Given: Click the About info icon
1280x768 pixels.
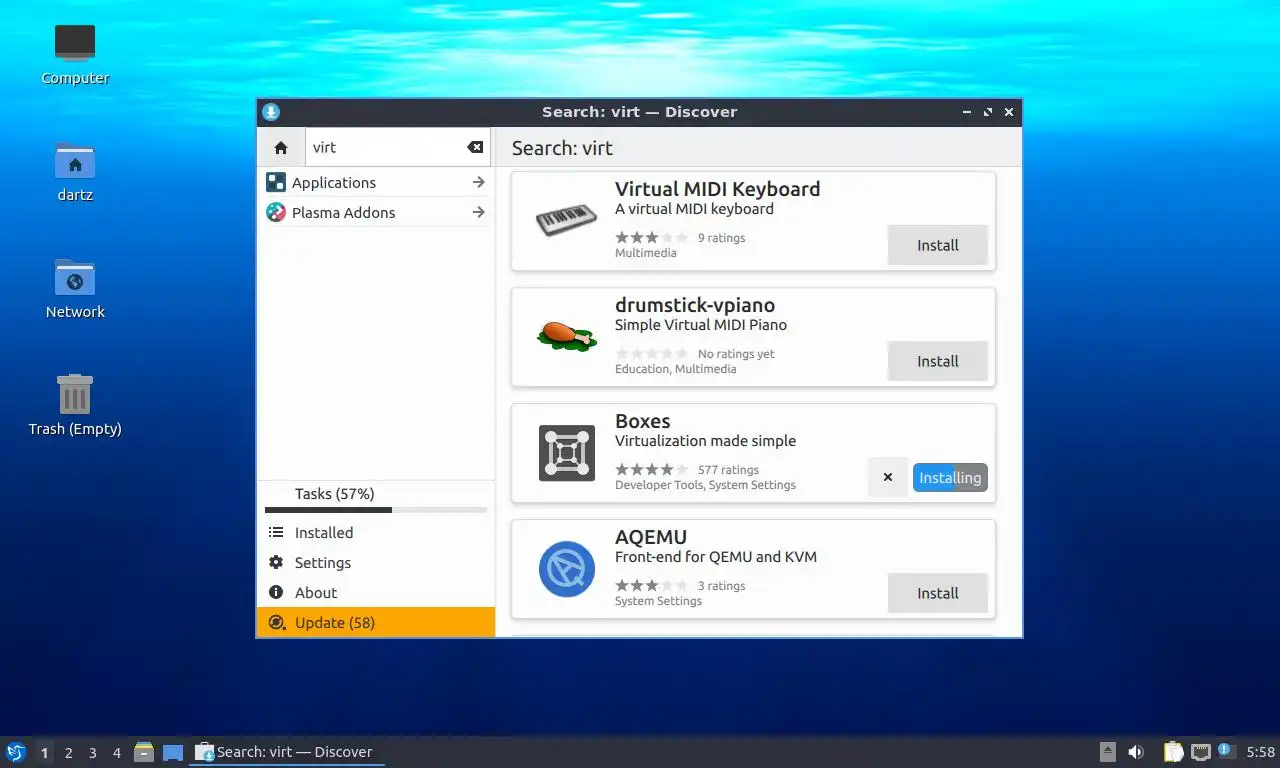Looking at the screenshot, I should 276,593.
